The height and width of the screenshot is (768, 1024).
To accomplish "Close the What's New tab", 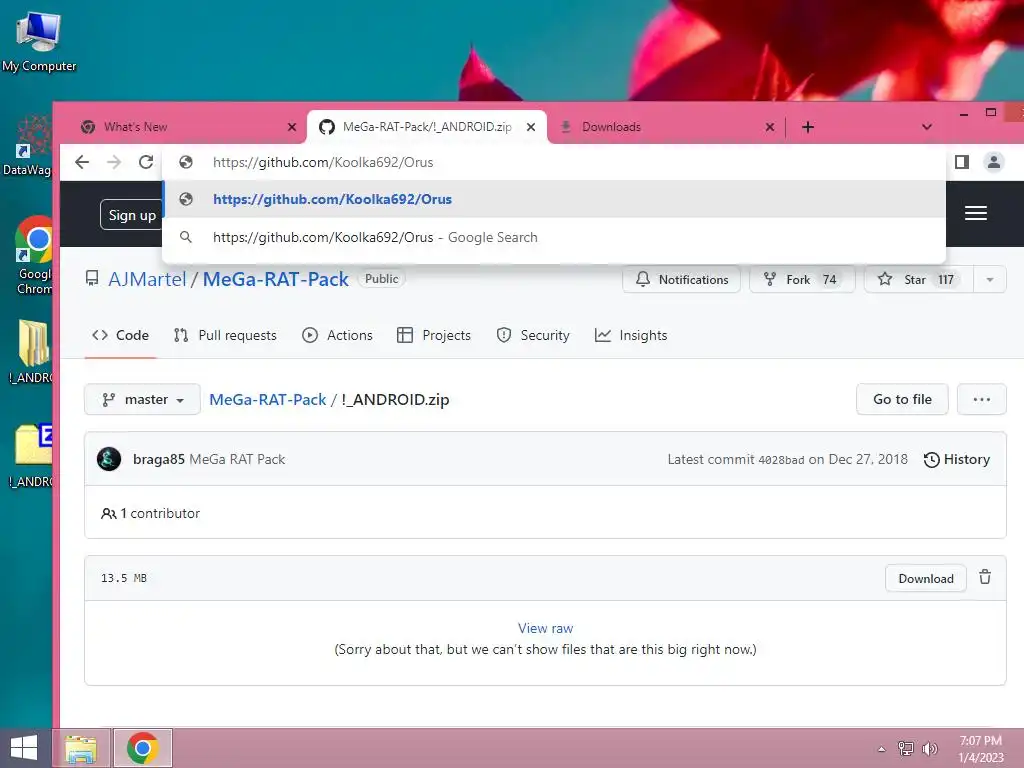I will pos(292,127).
